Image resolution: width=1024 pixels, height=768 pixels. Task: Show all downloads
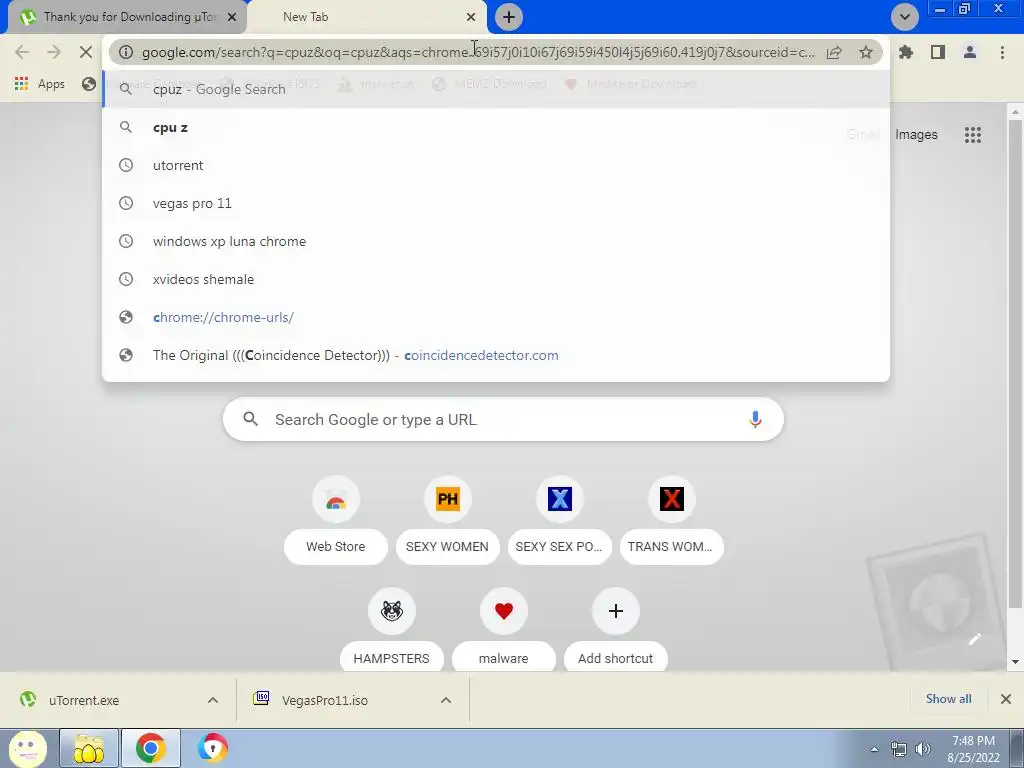948,699
